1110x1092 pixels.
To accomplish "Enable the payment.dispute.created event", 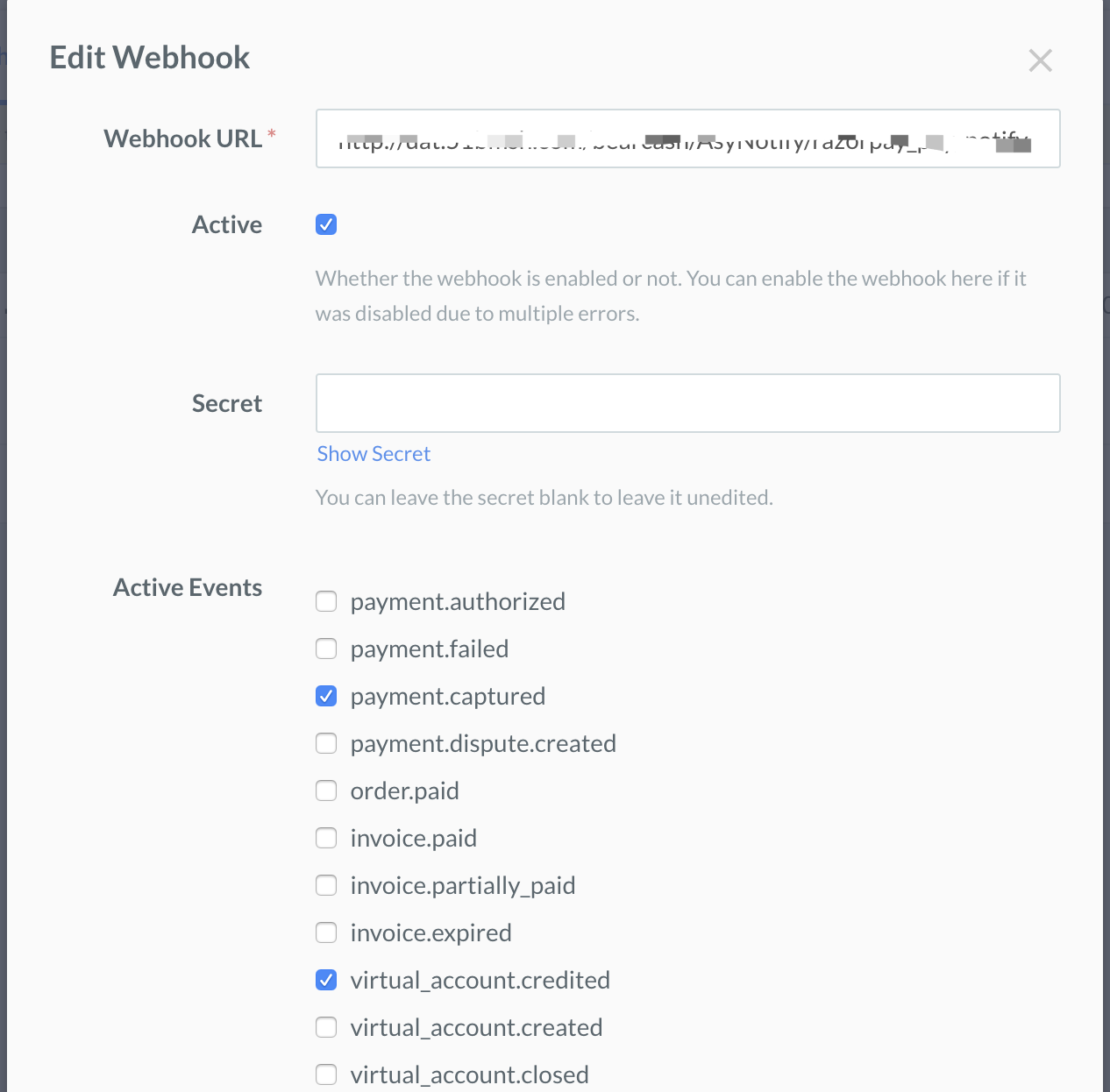I will tap(325, 743).
